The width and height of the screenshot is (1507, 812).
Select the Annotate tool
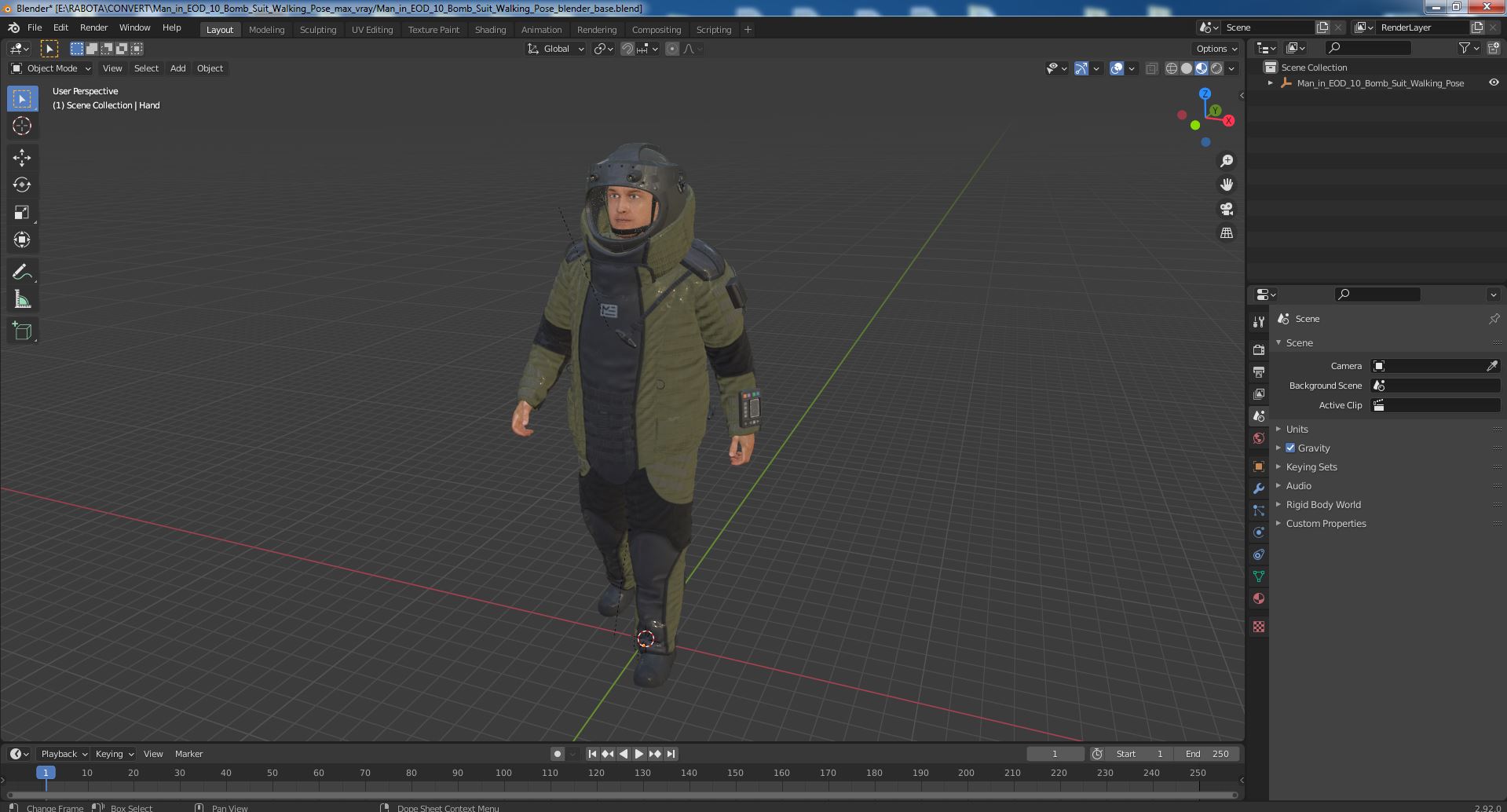point(22,272)
